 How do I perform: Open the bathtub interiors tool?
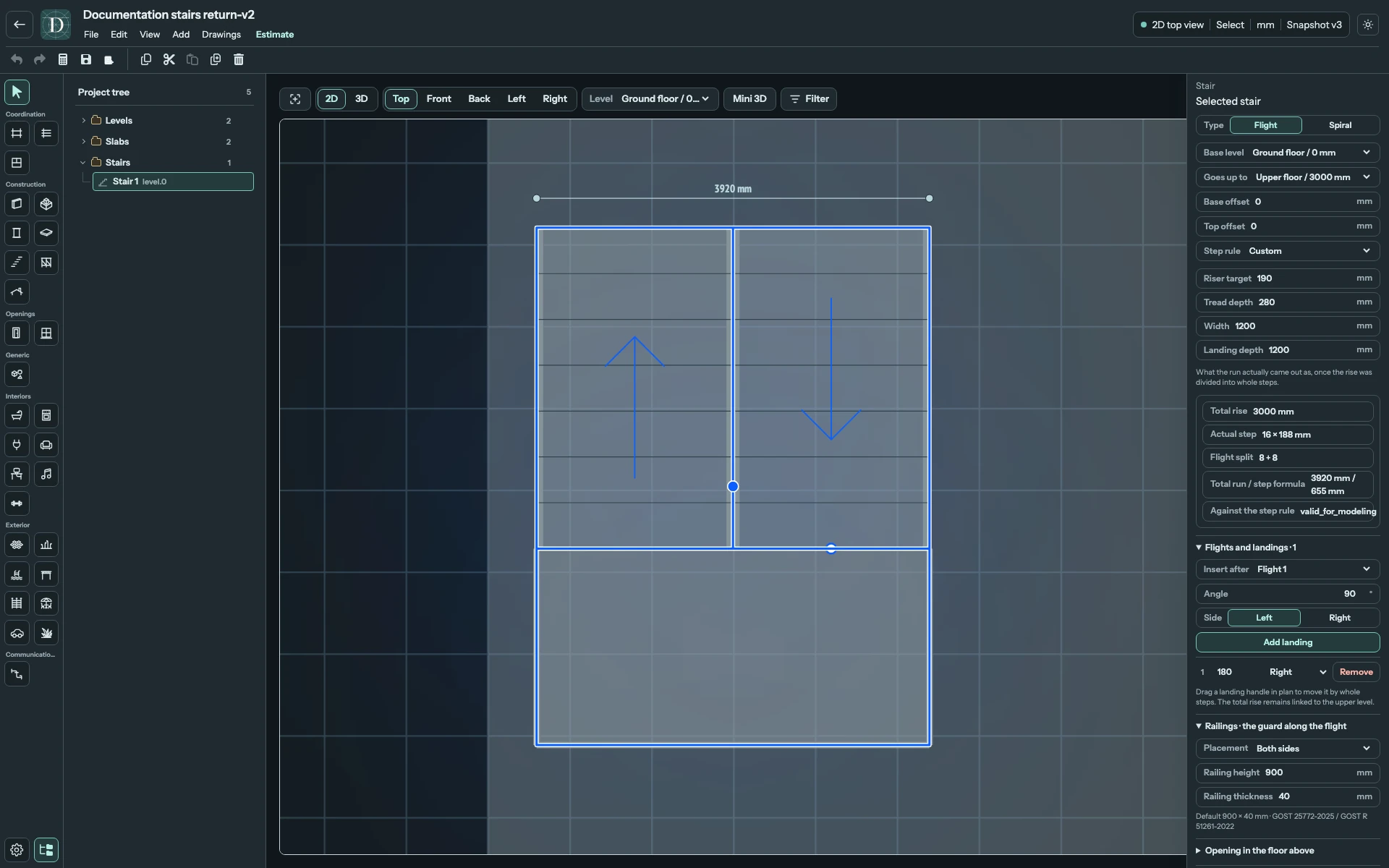(17, 416)
